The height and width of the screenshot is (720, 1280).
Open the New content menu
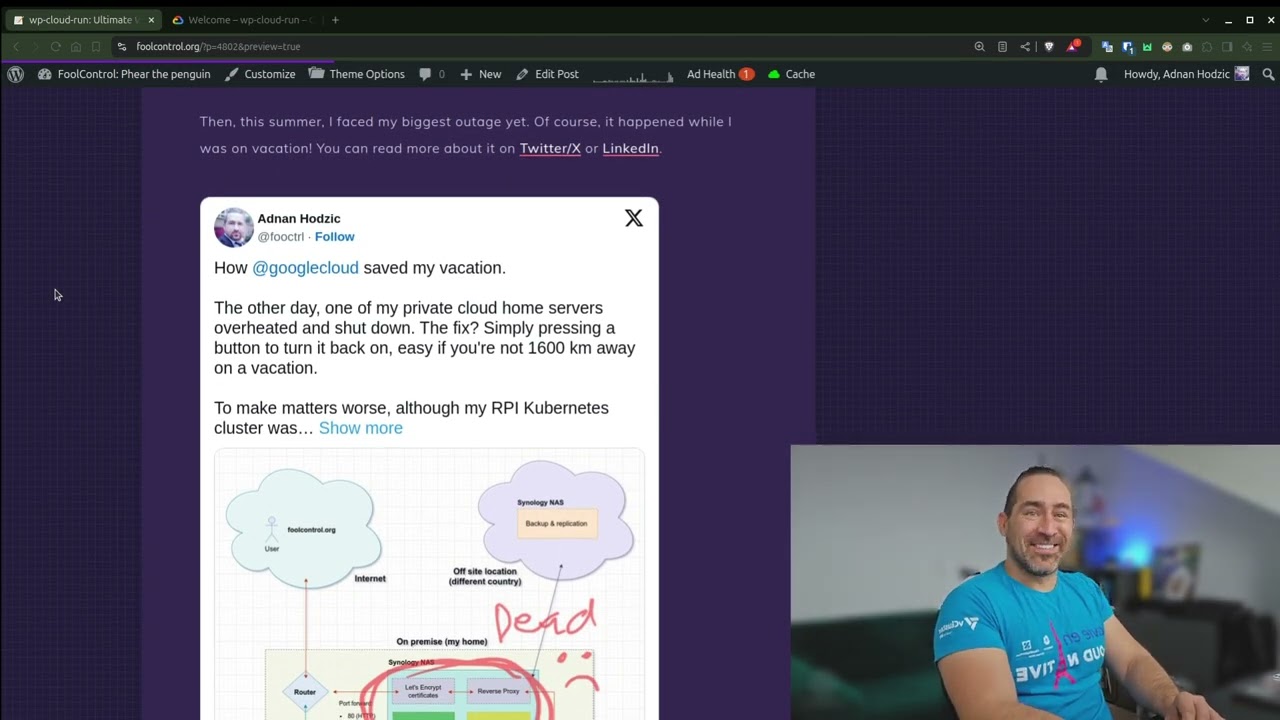click(x=481, y=74)
